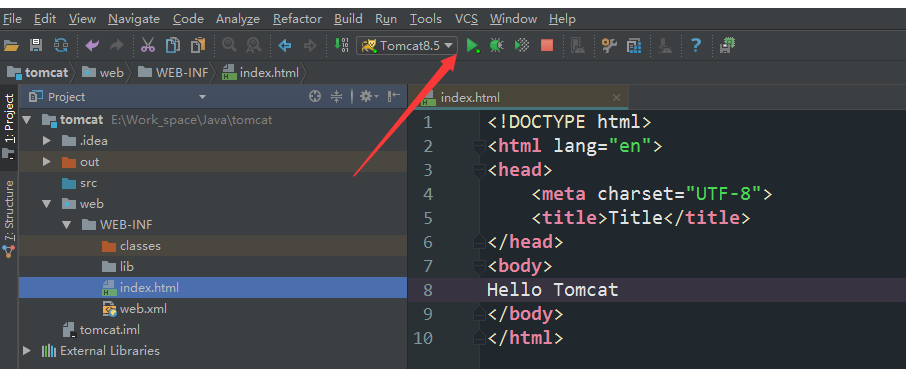Open the Tools menu

426,19
